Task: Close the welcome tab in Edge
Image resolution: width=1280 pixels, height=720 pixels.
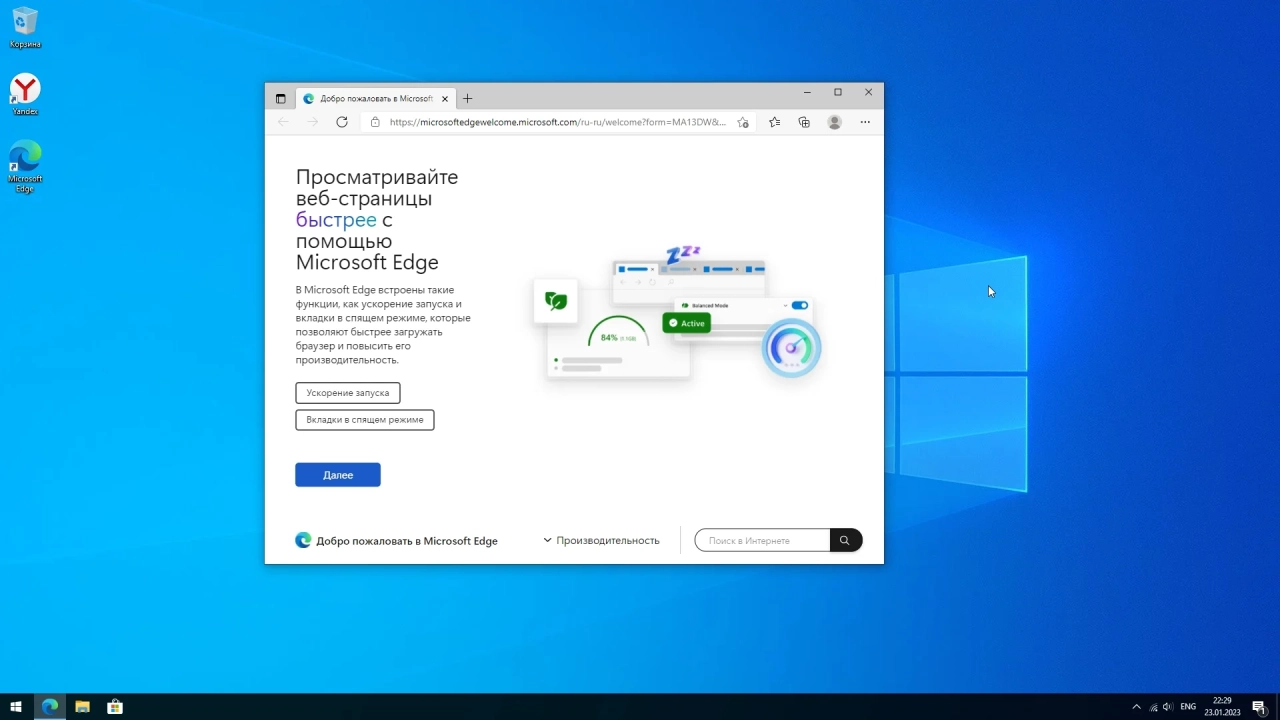Action: pyautogui.click(x=445, y=99)
